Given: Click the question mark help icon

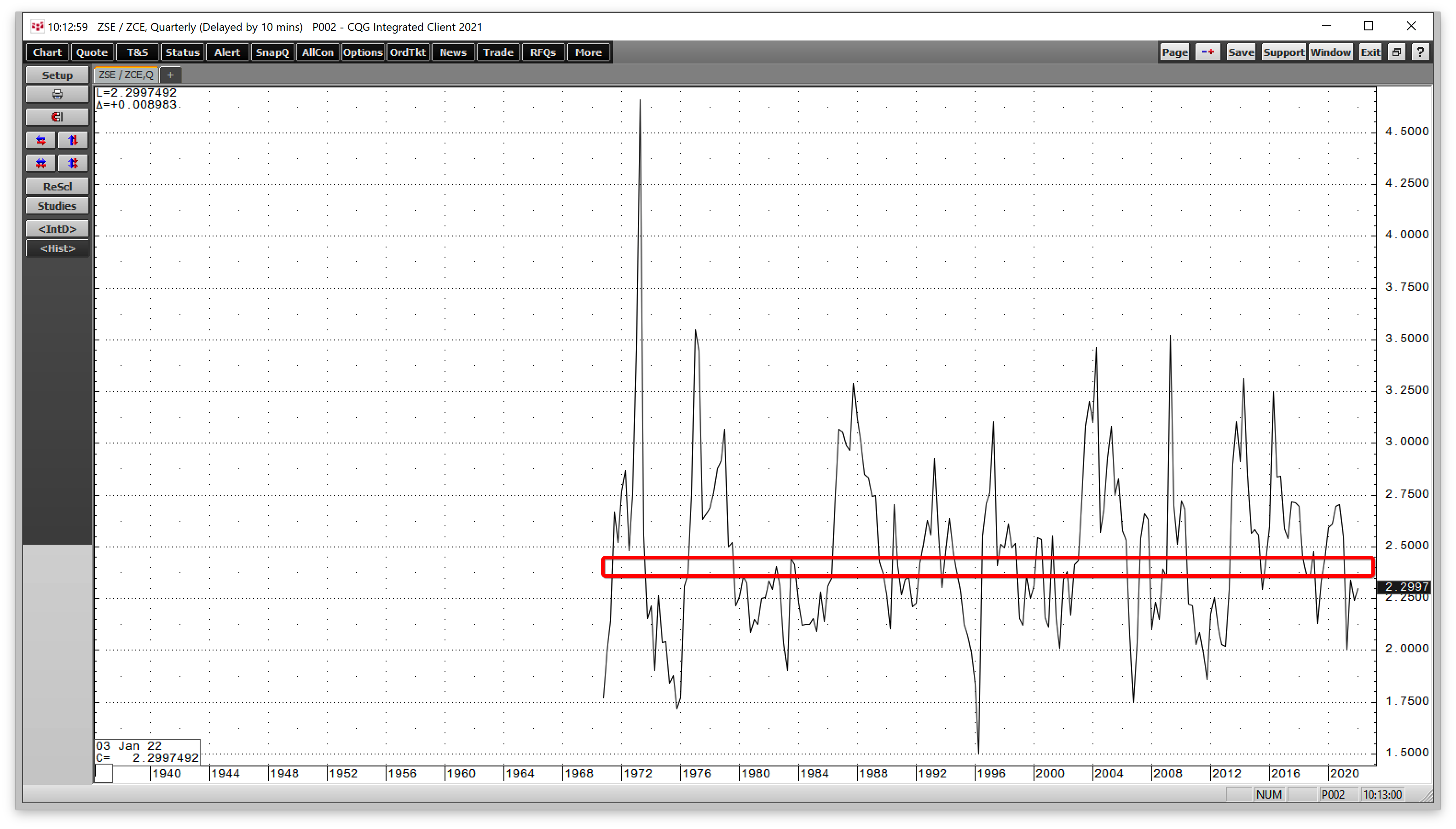Looking at the screenshot, I should (1421, 52).
